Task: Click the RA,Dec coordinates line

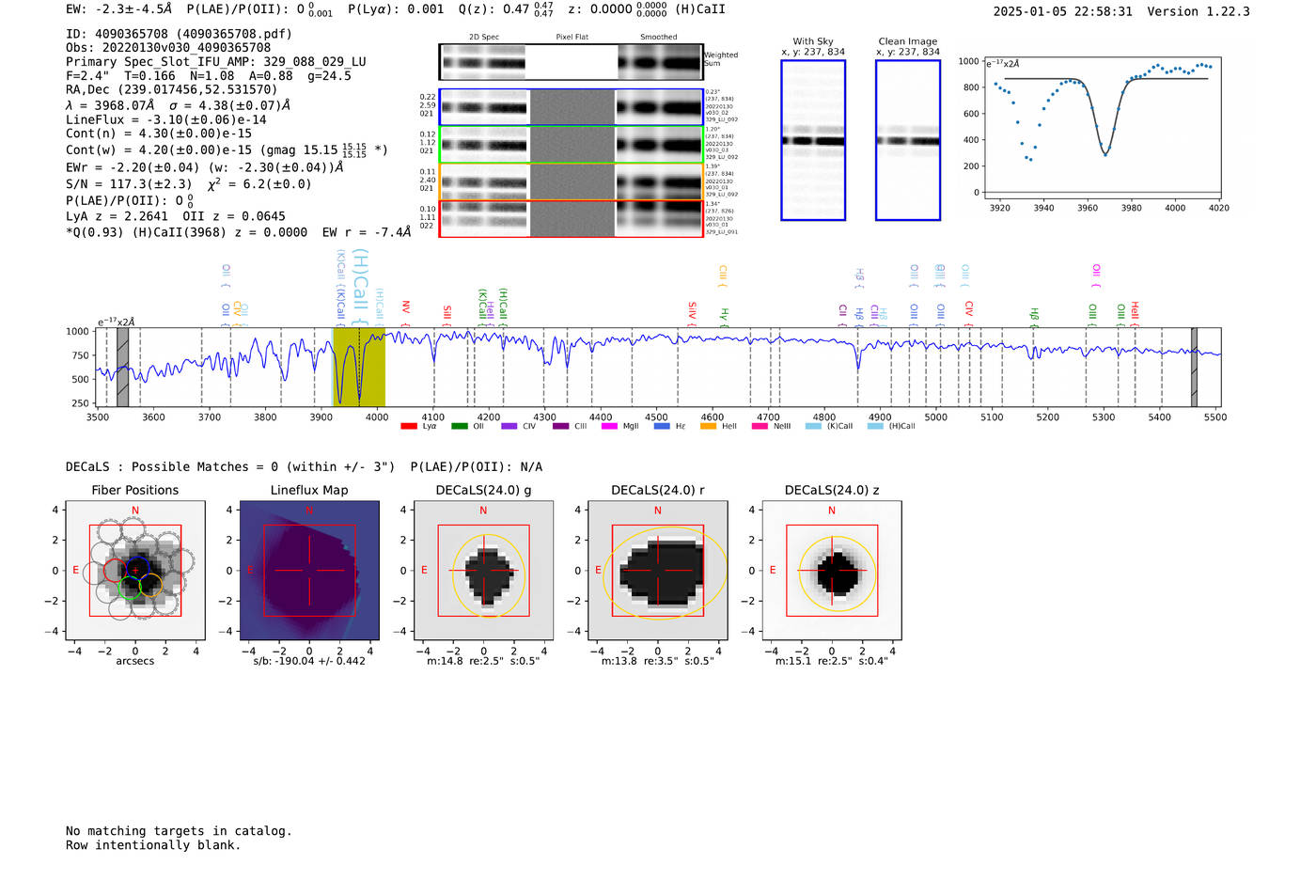Action: 172,90
